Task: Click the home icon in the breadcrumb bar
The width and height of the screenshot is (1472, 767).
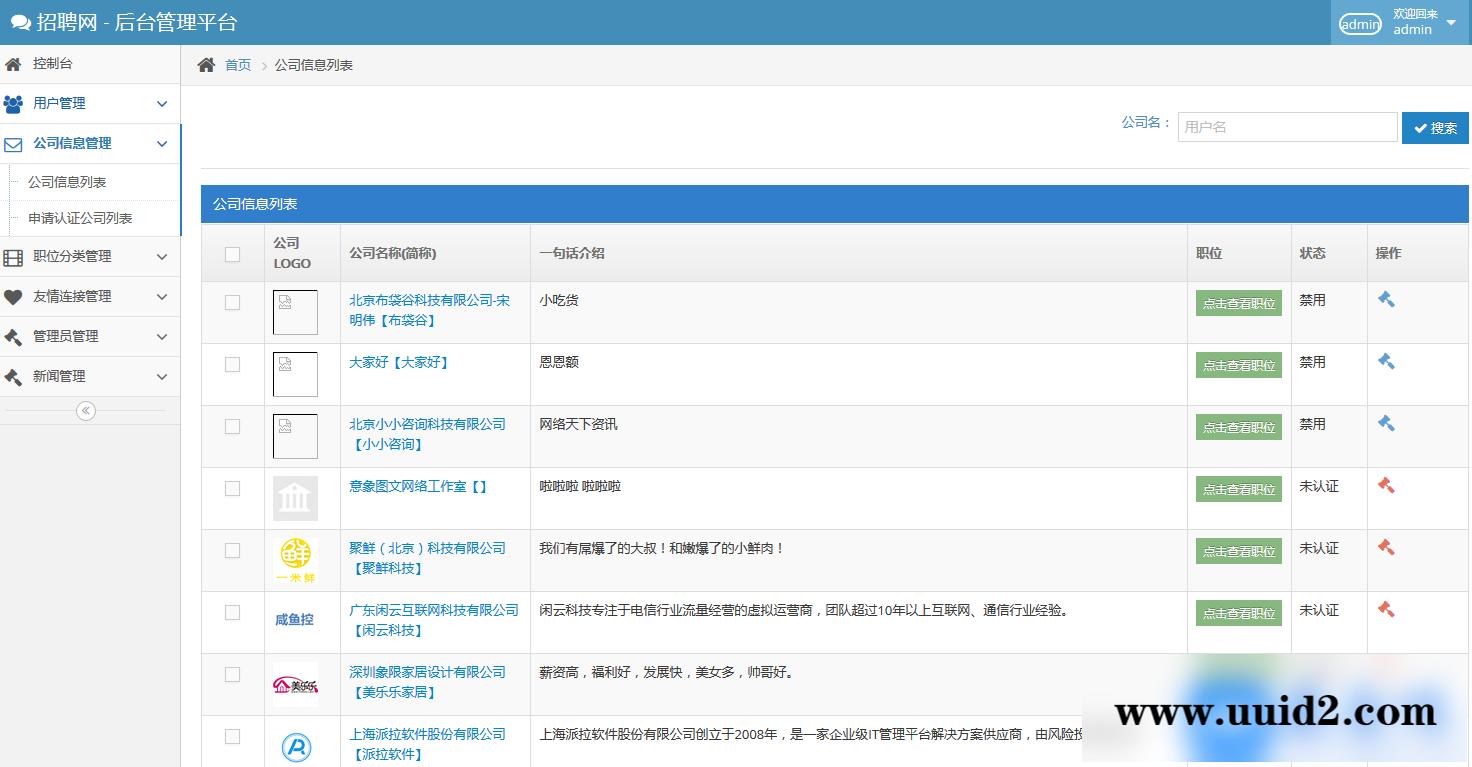Action: 206,64
